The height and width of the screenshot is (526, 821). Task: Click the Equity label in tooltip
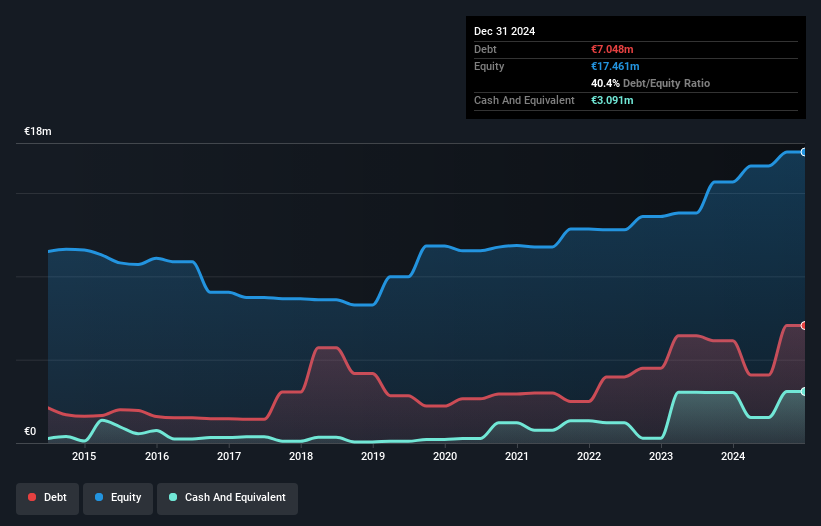click(489, 66)
